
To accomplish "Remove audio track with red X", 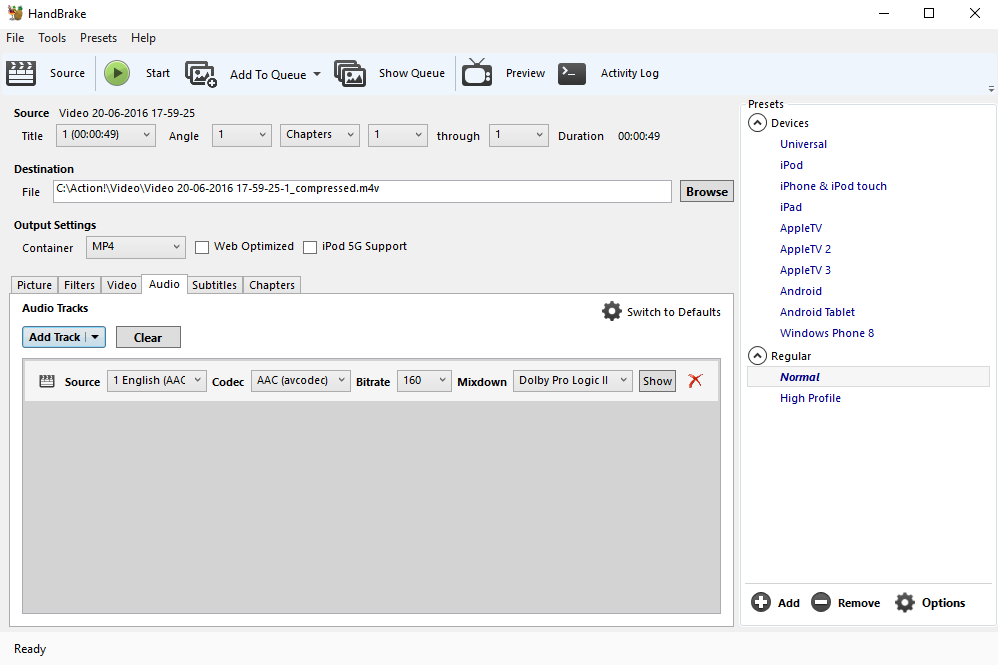I will tap(695, 381).
